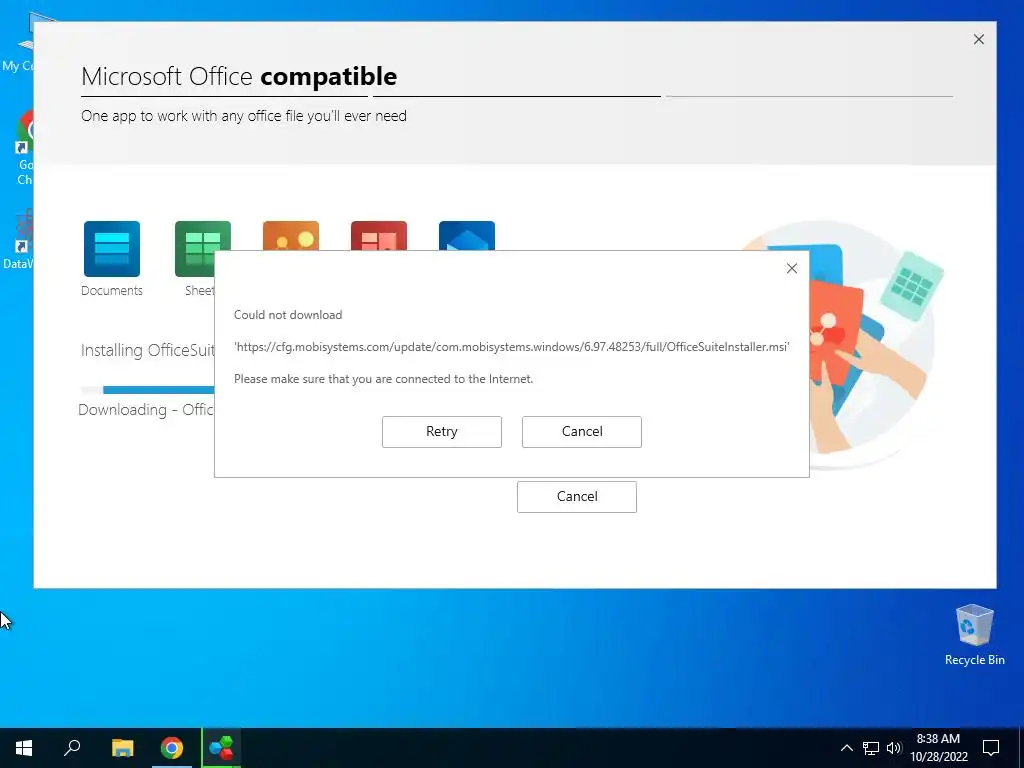Switch to the OfficeSuite installer taskbar icon
Image resolution: width=1024 pixels, height=768 pixels.
(x=221, y=748)
